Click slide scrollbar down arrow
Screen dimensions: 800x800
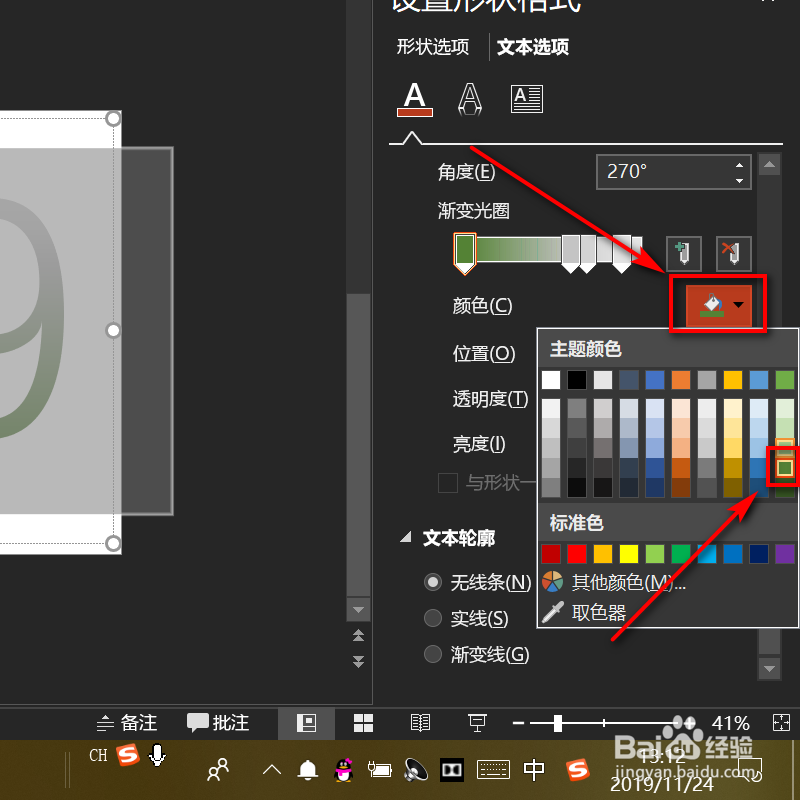(358, 610)
